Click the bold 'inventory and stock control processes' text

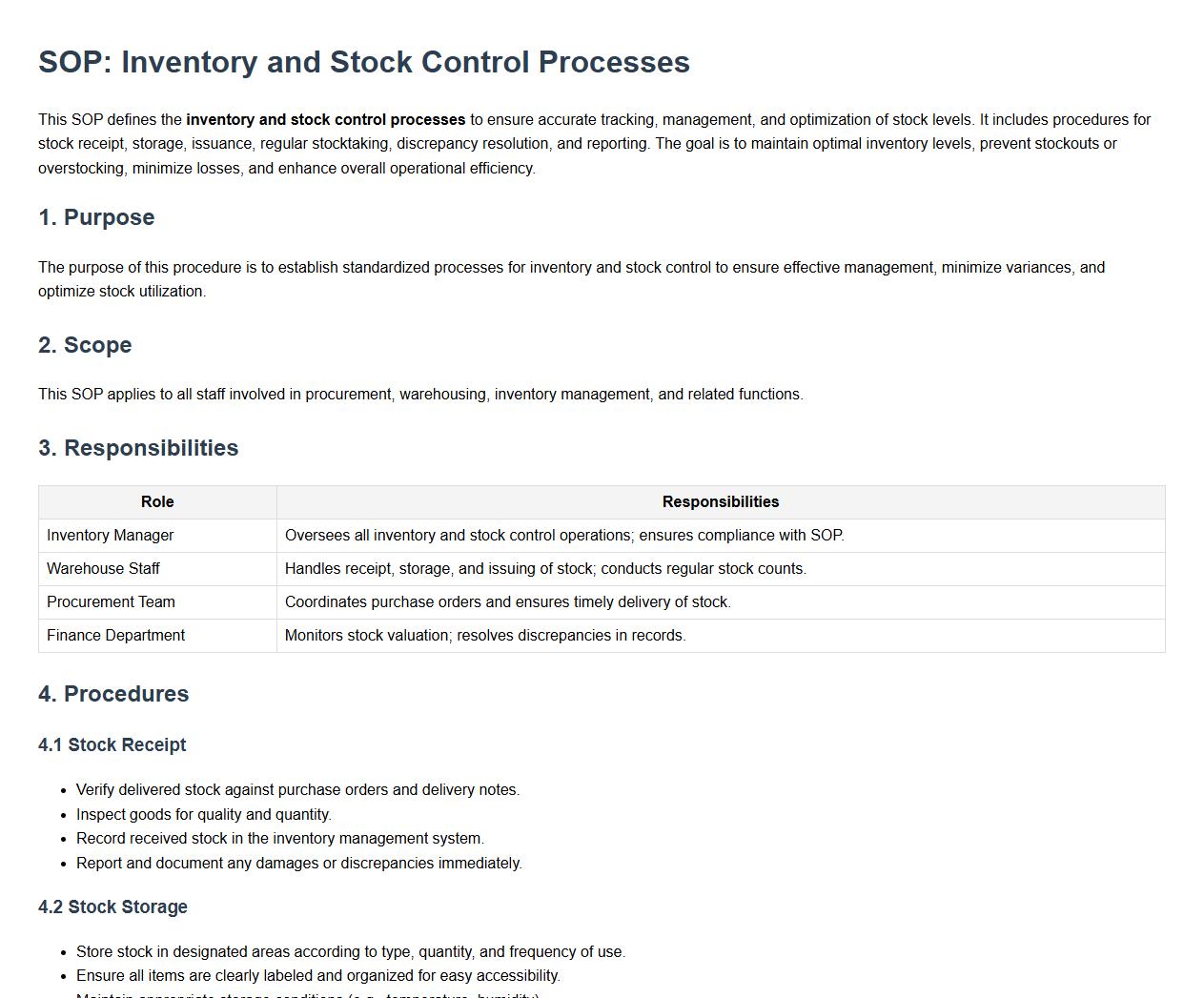point(325,120)
